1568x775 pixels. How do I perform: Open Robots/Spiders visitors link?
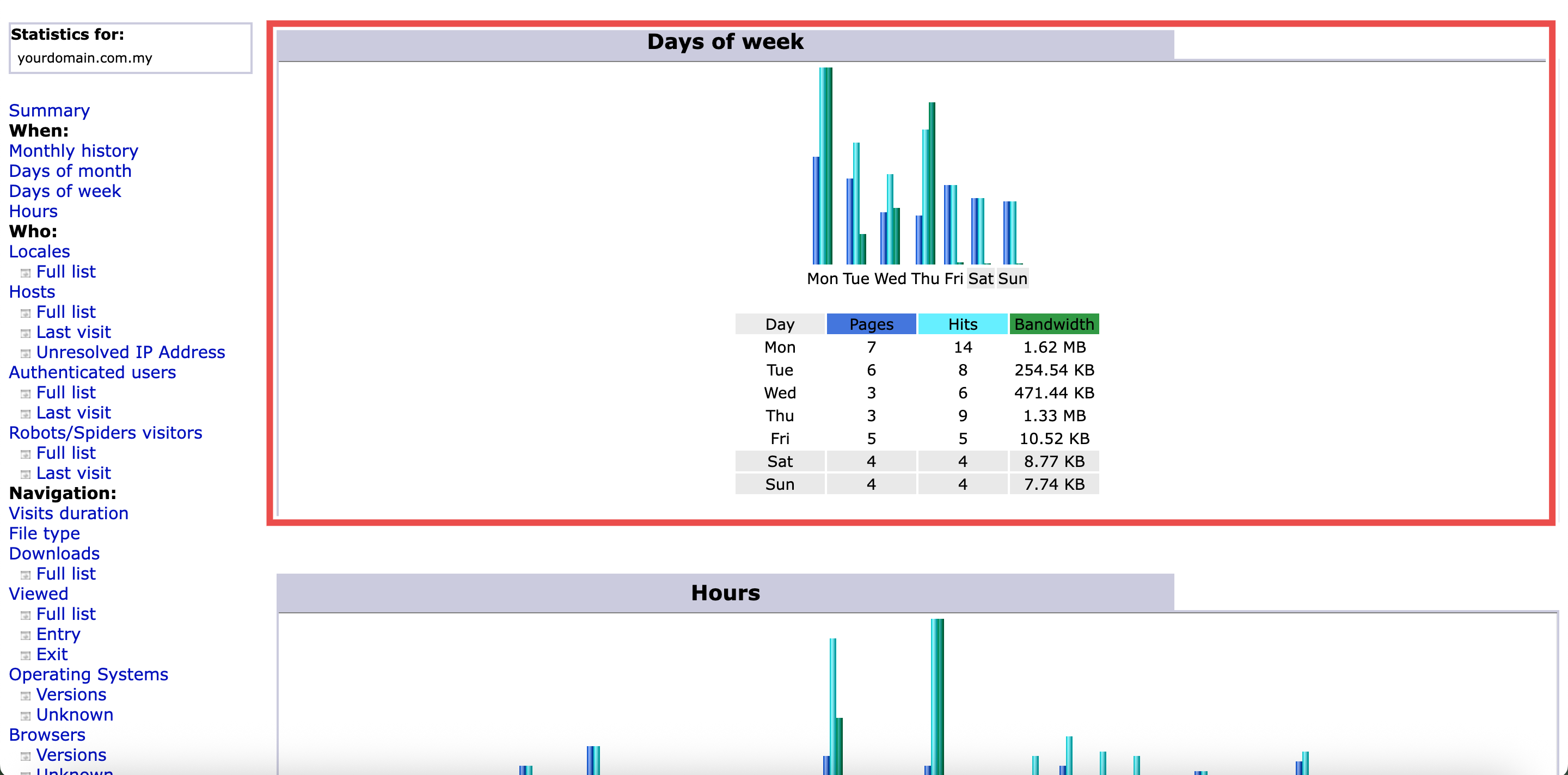pyautogui.click(x=105, y=433)
